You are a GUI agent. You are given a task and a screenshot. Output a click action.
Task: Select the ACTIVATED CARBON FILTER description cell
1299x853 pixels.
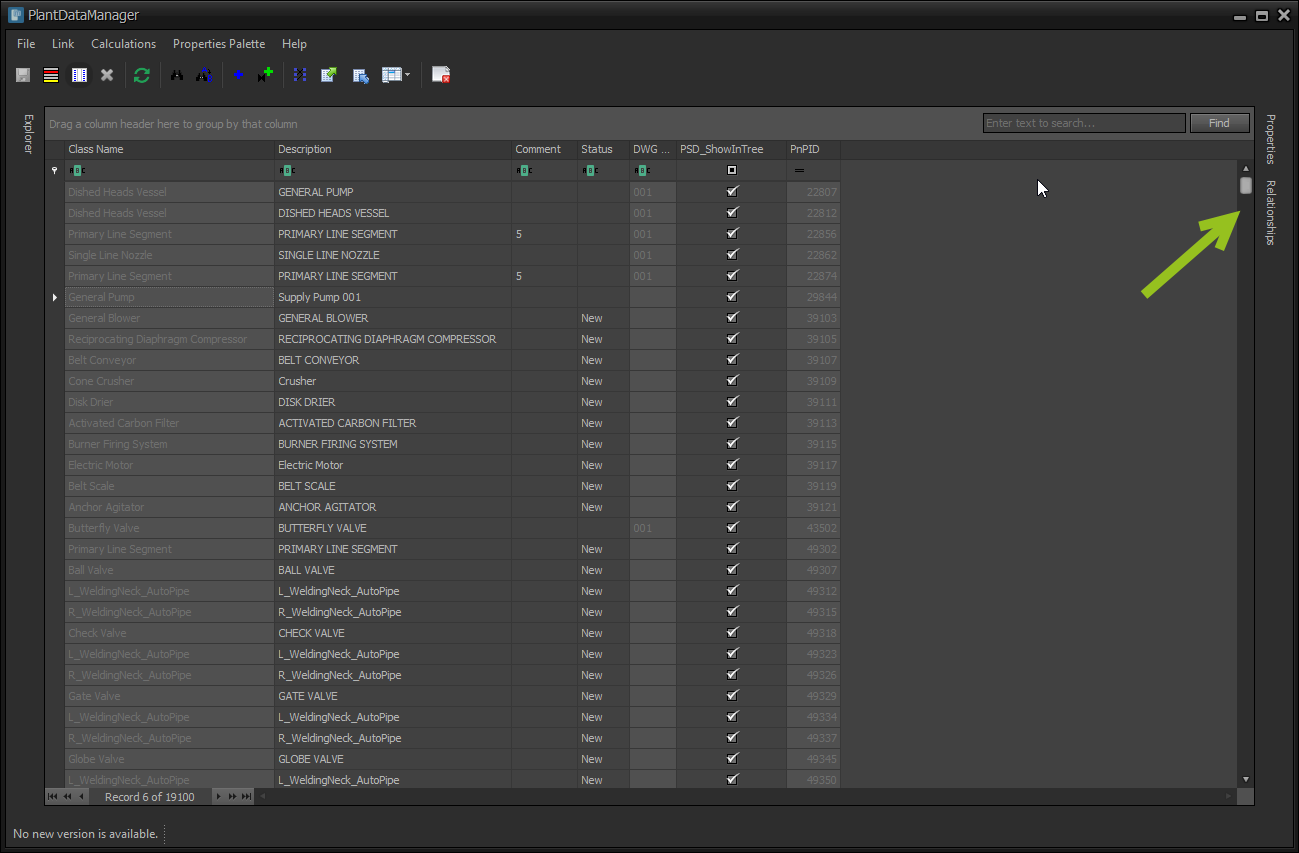393,423
